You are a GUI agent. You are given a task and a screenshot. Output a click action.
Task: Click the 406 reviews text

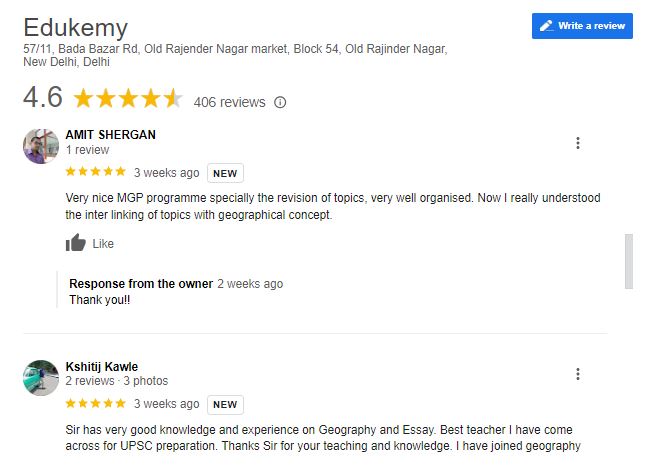point(229,102)
